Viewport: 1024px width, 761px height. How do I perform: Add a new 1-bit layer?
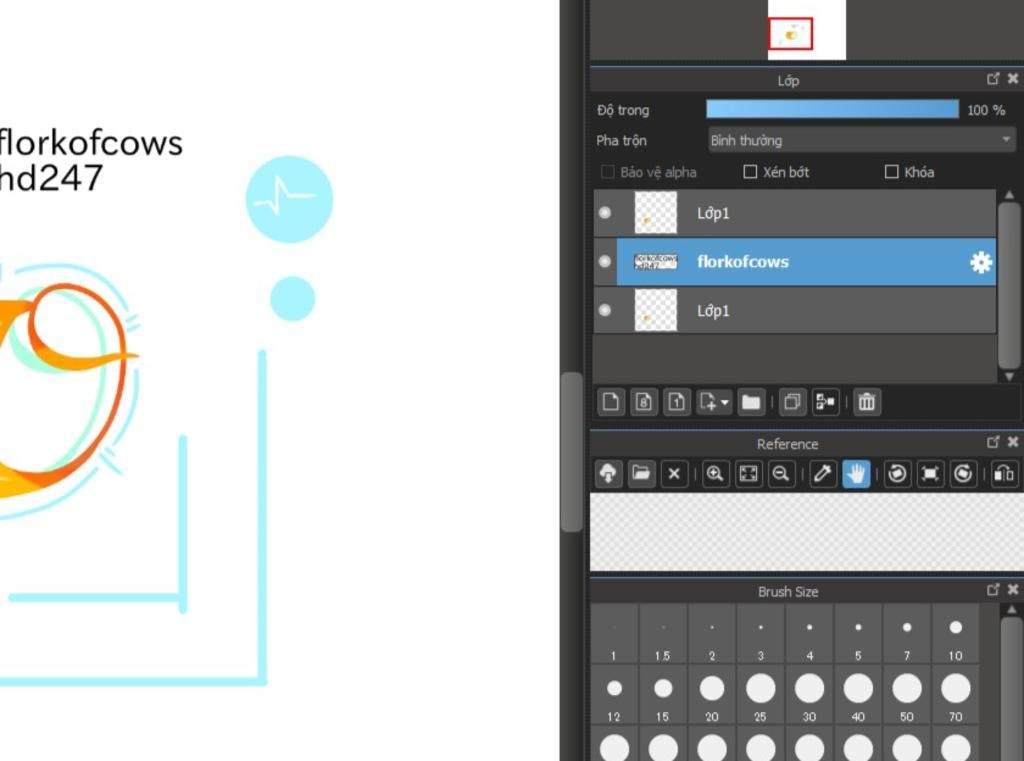click(x=677, y=402)
